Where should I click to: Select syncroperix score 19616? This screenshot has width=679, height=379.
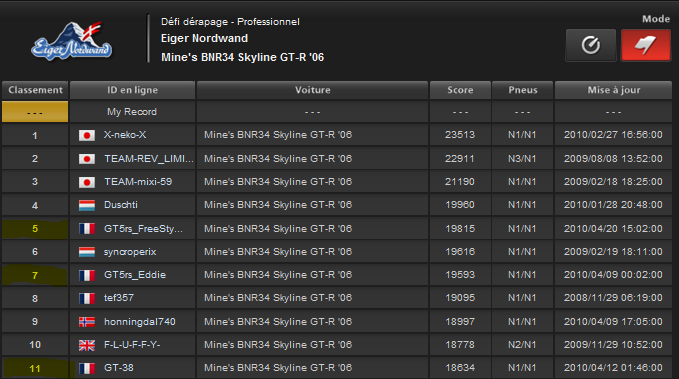pos(460,252)
